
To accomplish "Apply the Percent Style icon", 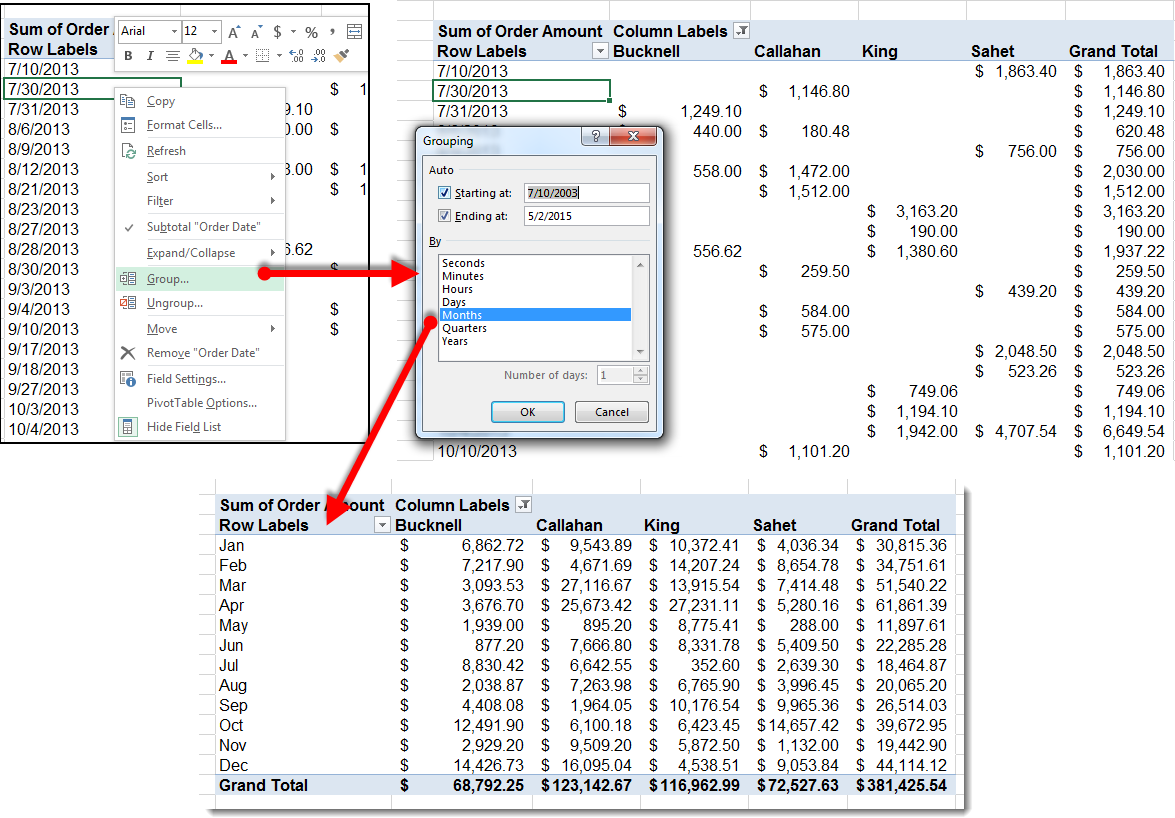I will [311, 33].
